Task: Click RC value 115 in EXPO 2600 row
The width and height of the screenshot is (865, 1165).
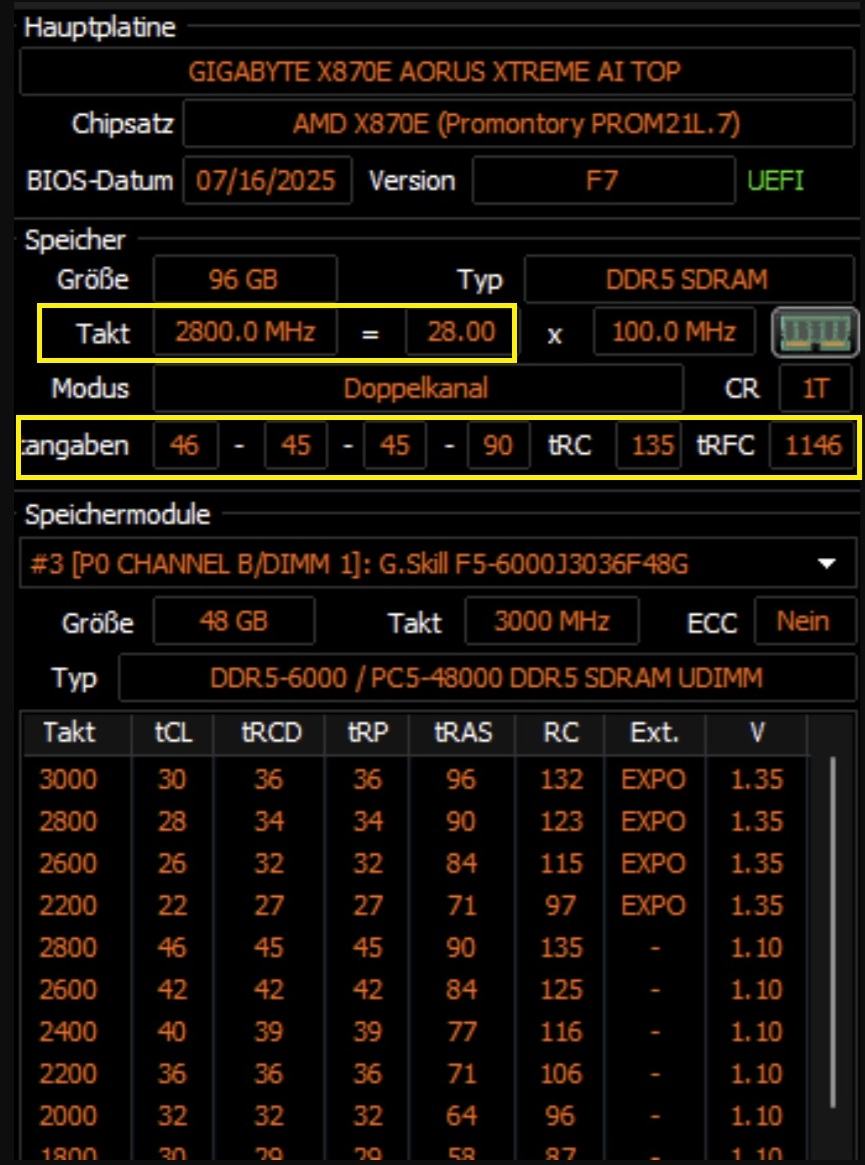Action: 561,863
